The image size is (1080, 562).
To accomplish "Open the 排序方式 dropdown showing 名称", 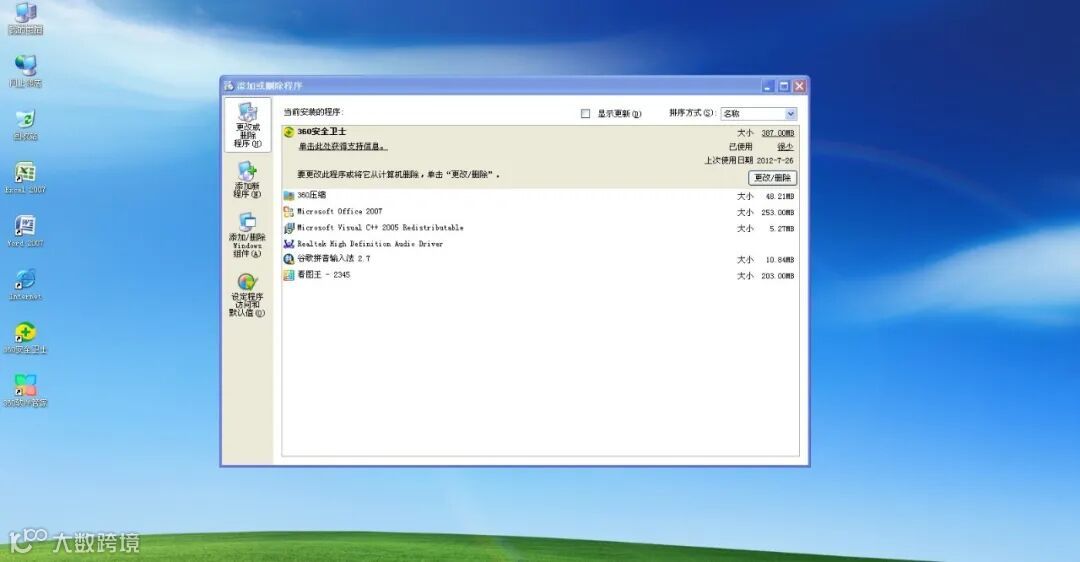I will pos(758,114).
